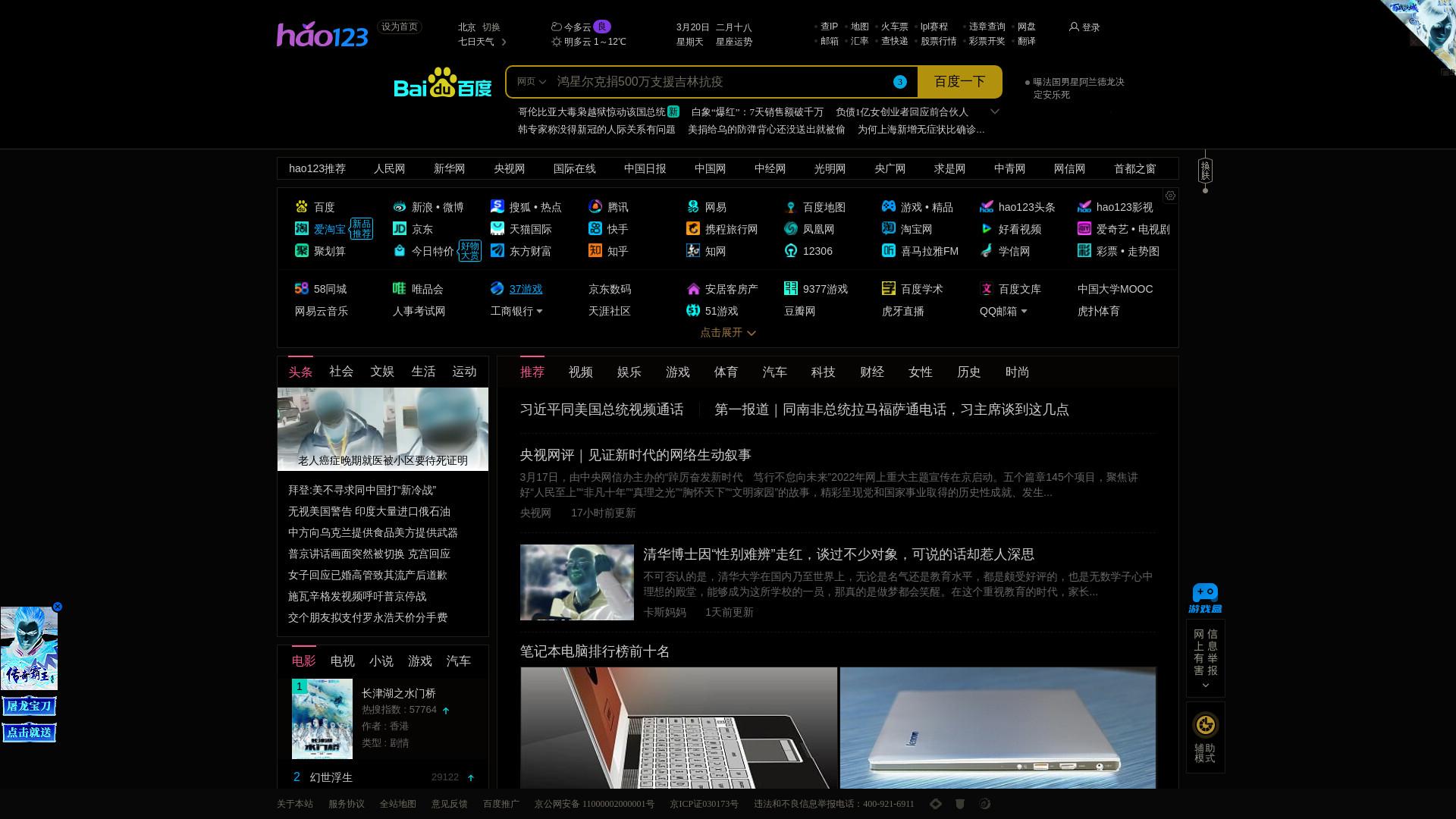The width and height of the screenshot is (1456, 819).
Task: Click the site grid settings gear icon
Action: click(x=1170, y=196)
